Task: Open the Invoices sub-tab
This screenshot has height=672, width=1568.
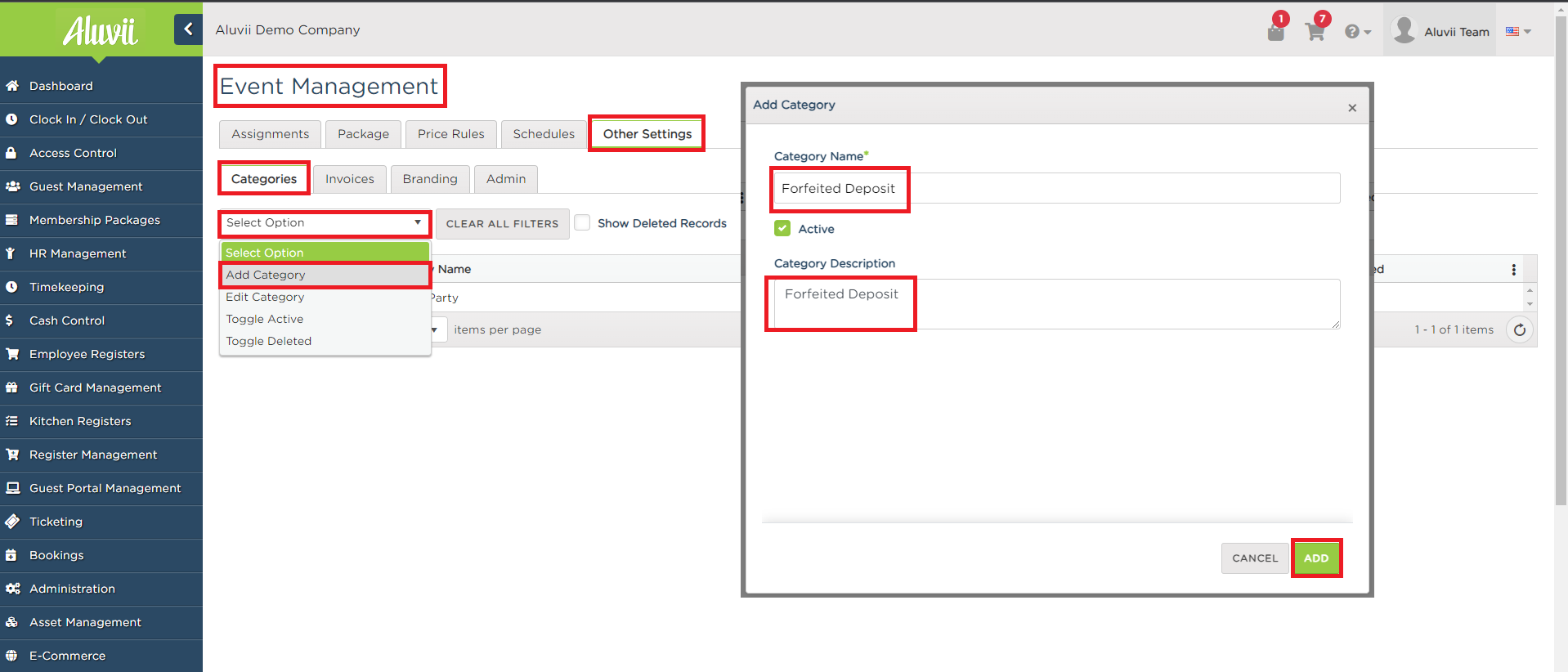Action: [x=350, y=179]
